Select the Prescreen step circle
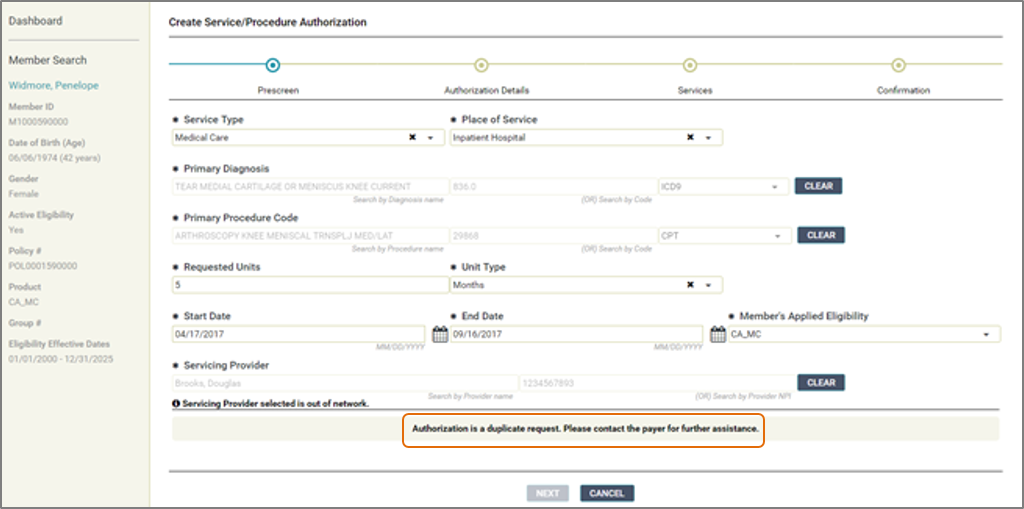Screen dimensions: 1024x509 click(x=272, y=65)
